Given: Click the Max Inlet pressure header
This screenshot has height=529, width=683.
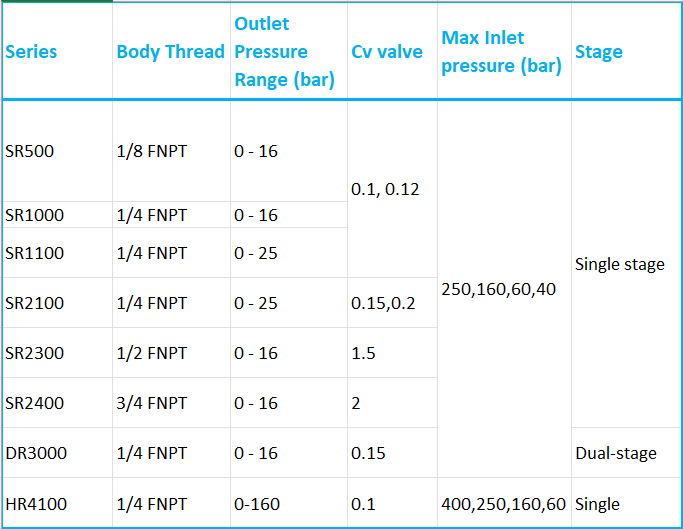Looking at the screenshot, I should coord(501,52).
